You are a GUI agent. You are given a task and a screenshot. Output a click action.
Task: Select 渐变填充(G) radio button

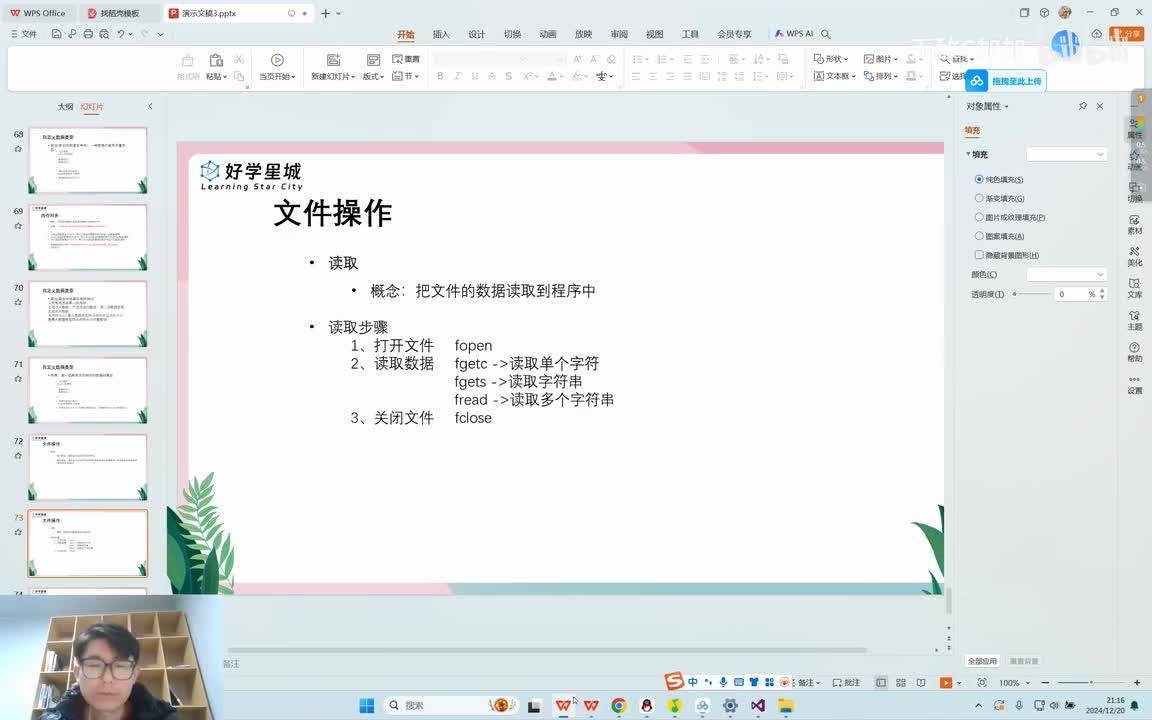pos(979,198)
